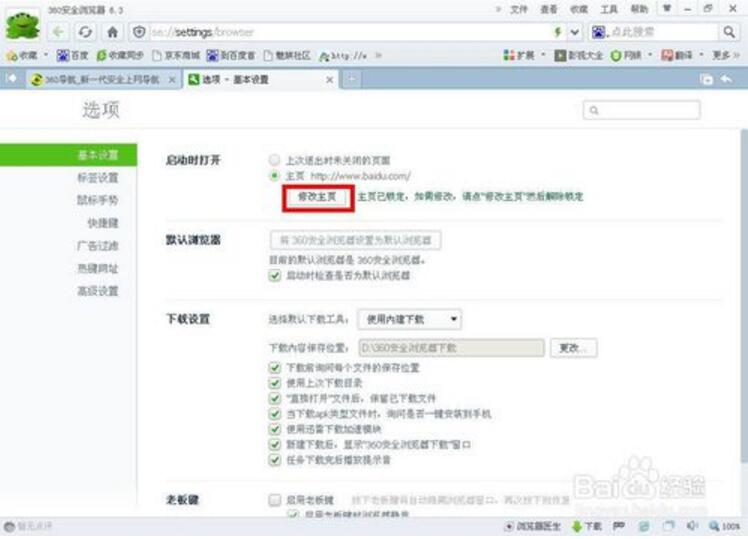Expand the 扩展 dropdown arrow
The height and width of the screenshot is (539, 748).
543,55
